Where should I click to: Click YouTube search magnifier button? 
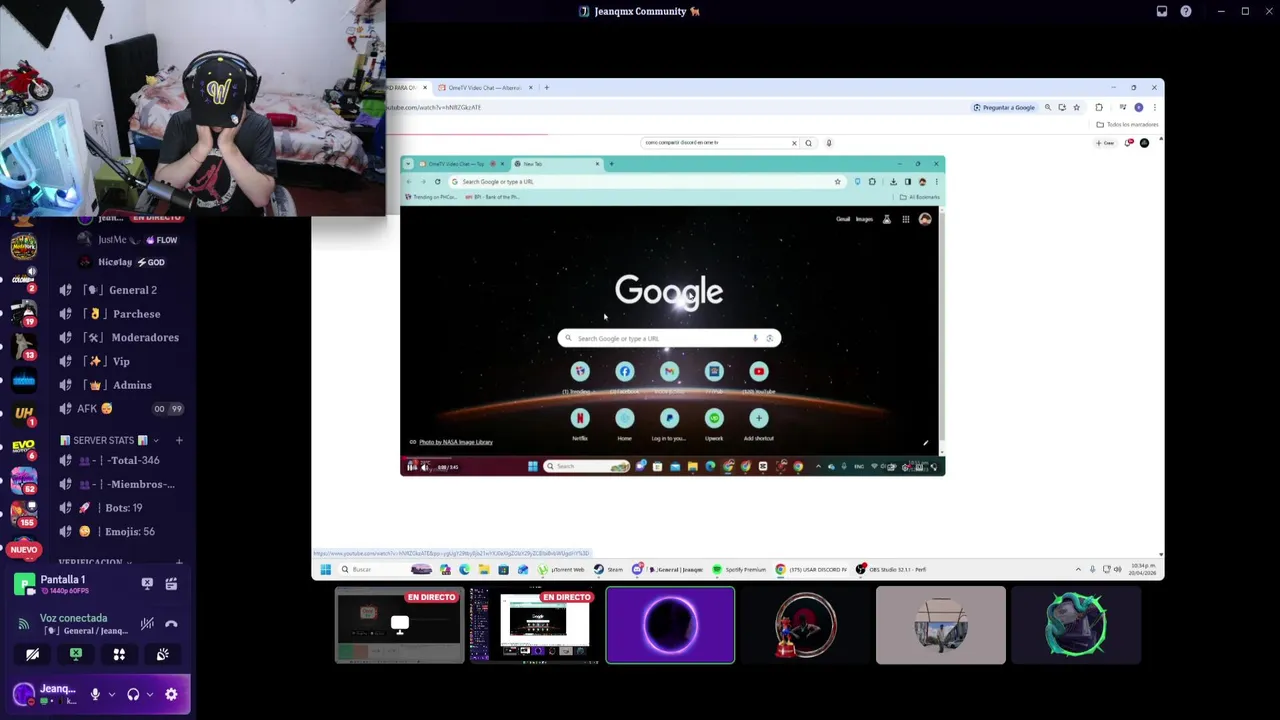point(808,143)
